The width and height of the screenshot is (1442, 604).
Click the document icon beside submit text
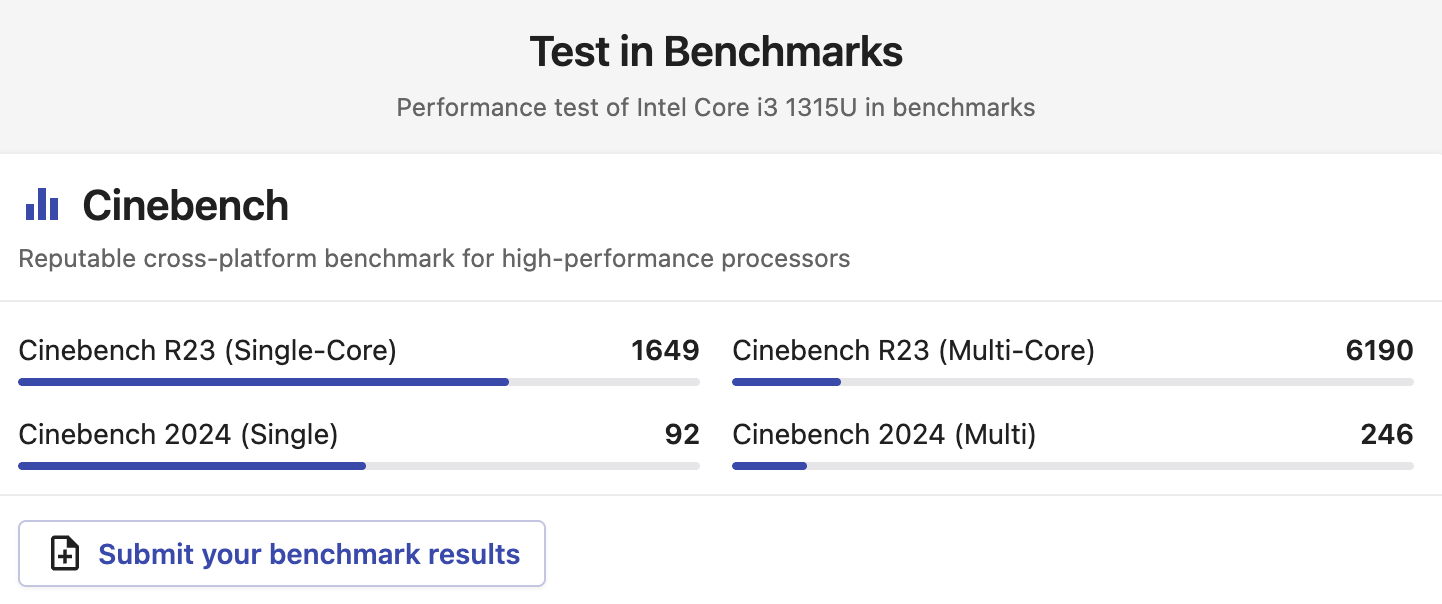64,553
